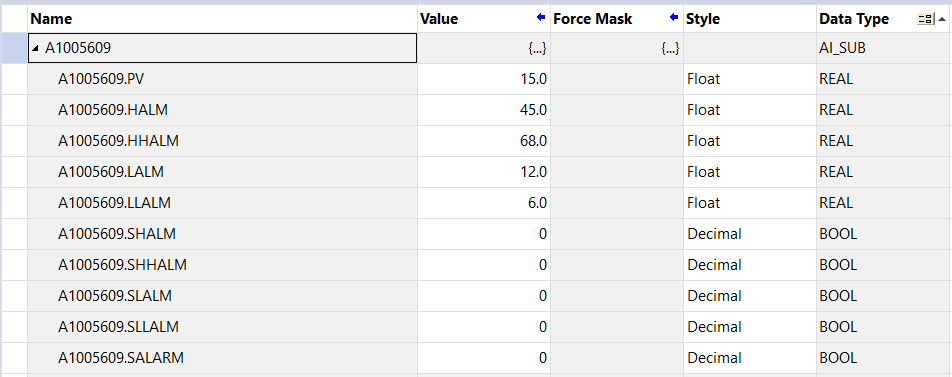Click the blue arrow in Force Mask header
Viewport: 952px width, 377px height.
click(x=674, y=18)
